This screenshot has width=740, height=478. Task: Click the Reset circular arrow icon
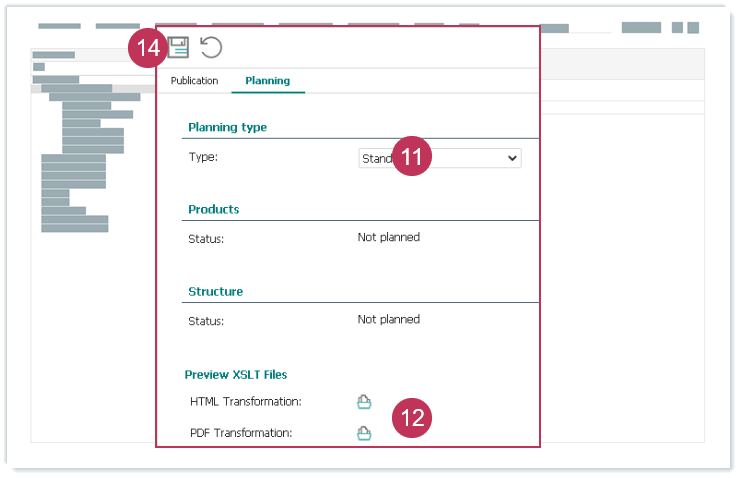click(211, 47)
